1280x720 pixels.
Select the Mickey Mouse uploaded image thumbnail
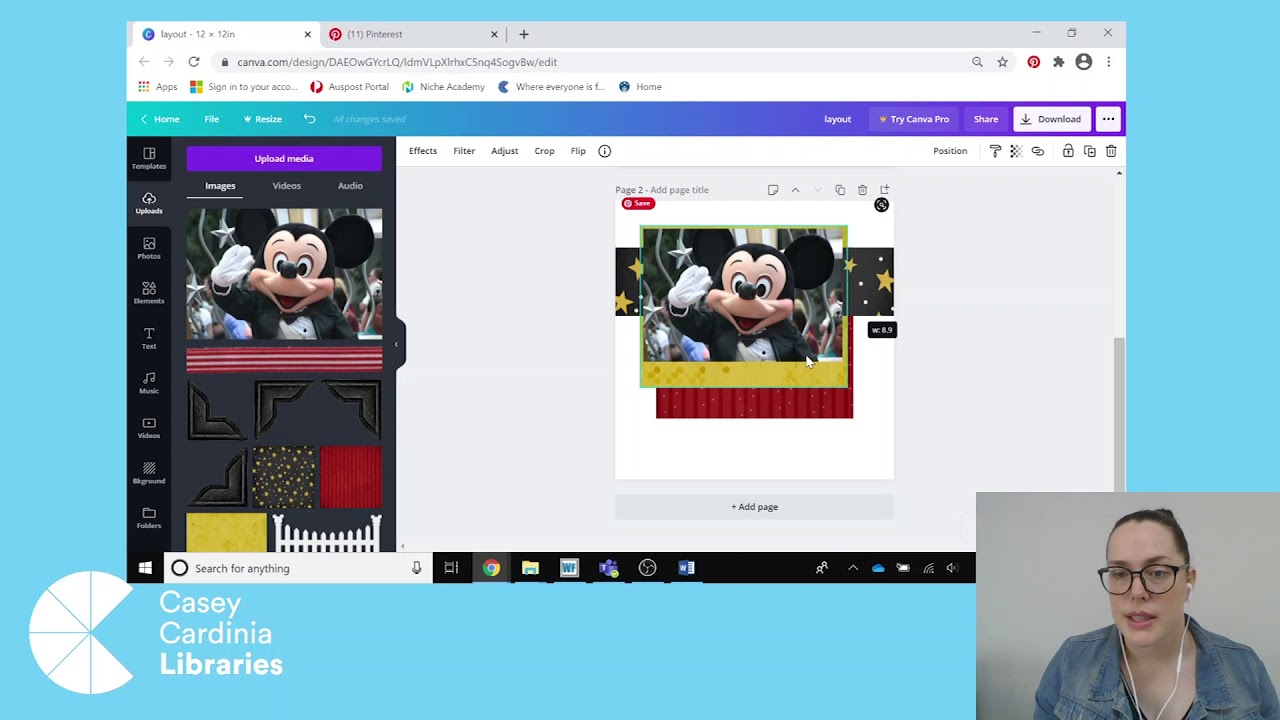pos(284,274)
